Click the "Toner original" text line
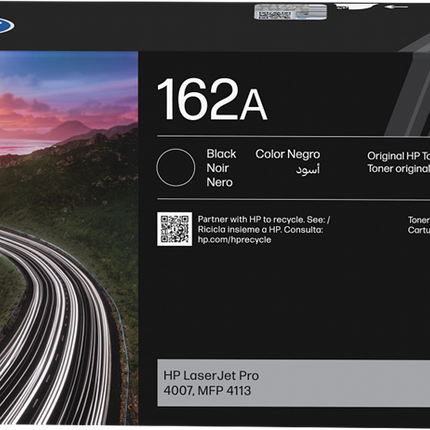Screen dimensions: 430x430 point(399,169)
